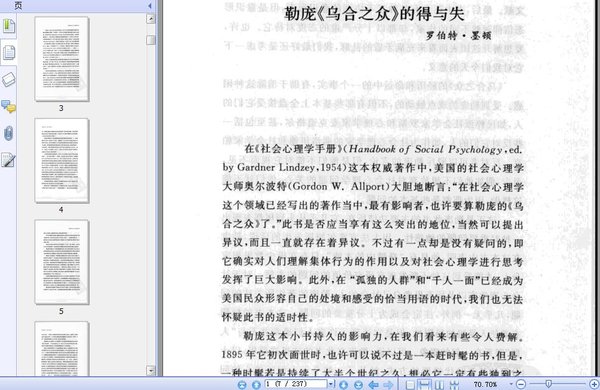The width and height of the screenshot is (600, 390).
Task: Click the page number input field
Action: click(x=296, y=384)
